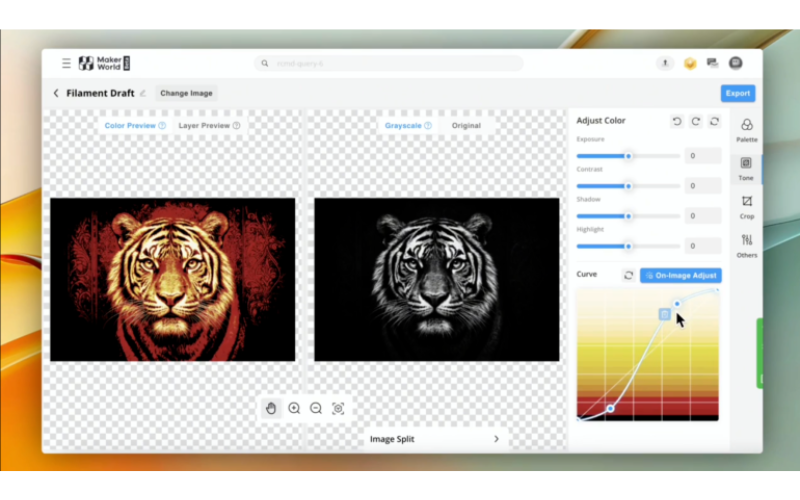Open the gold hexagon points icon
This screenshot has width=800, height=500.
coord(690,63)
